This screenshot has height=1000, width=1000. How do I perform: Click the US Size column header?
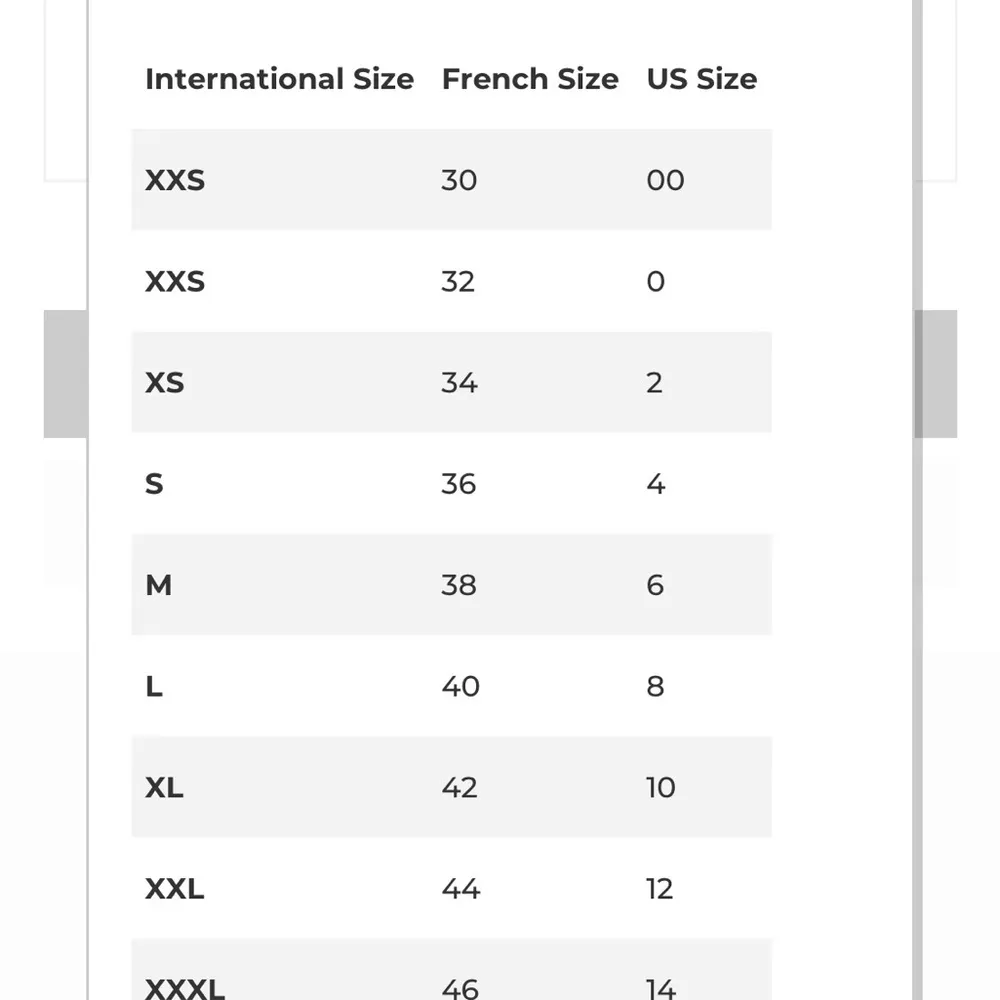(701, 79)
